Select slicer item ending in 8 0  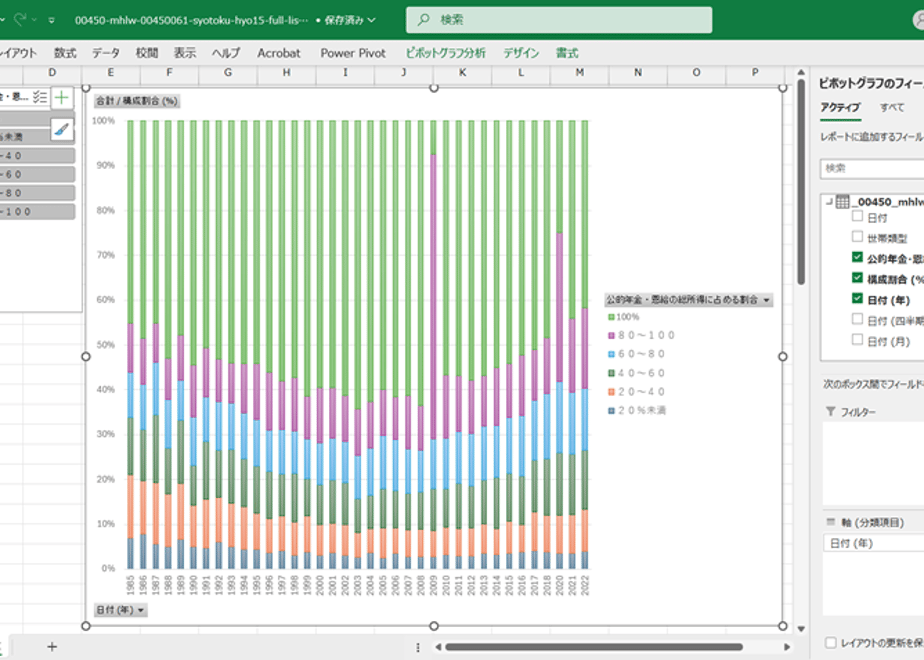37,193
